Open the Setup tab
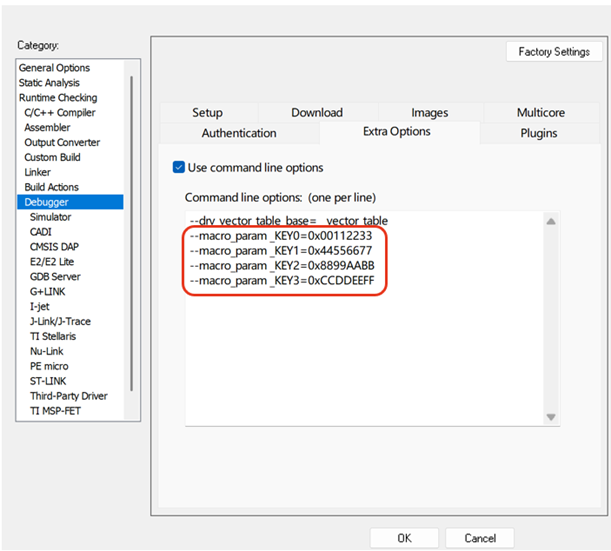Screen dimensions: 611x551 (x=208, y=113)
